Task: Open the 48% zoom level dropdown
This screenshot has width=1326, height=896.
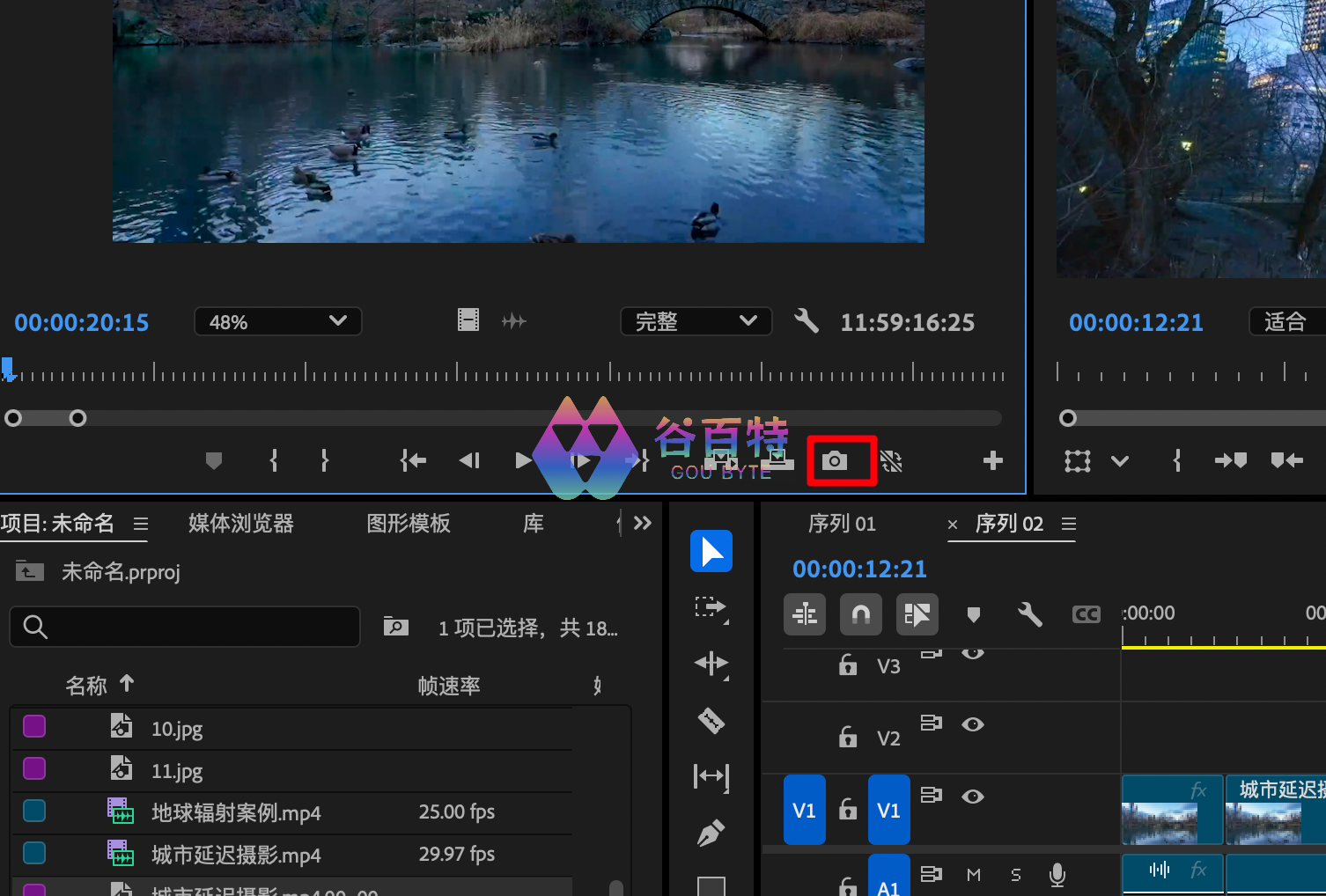Action: (x=277, y=321)
